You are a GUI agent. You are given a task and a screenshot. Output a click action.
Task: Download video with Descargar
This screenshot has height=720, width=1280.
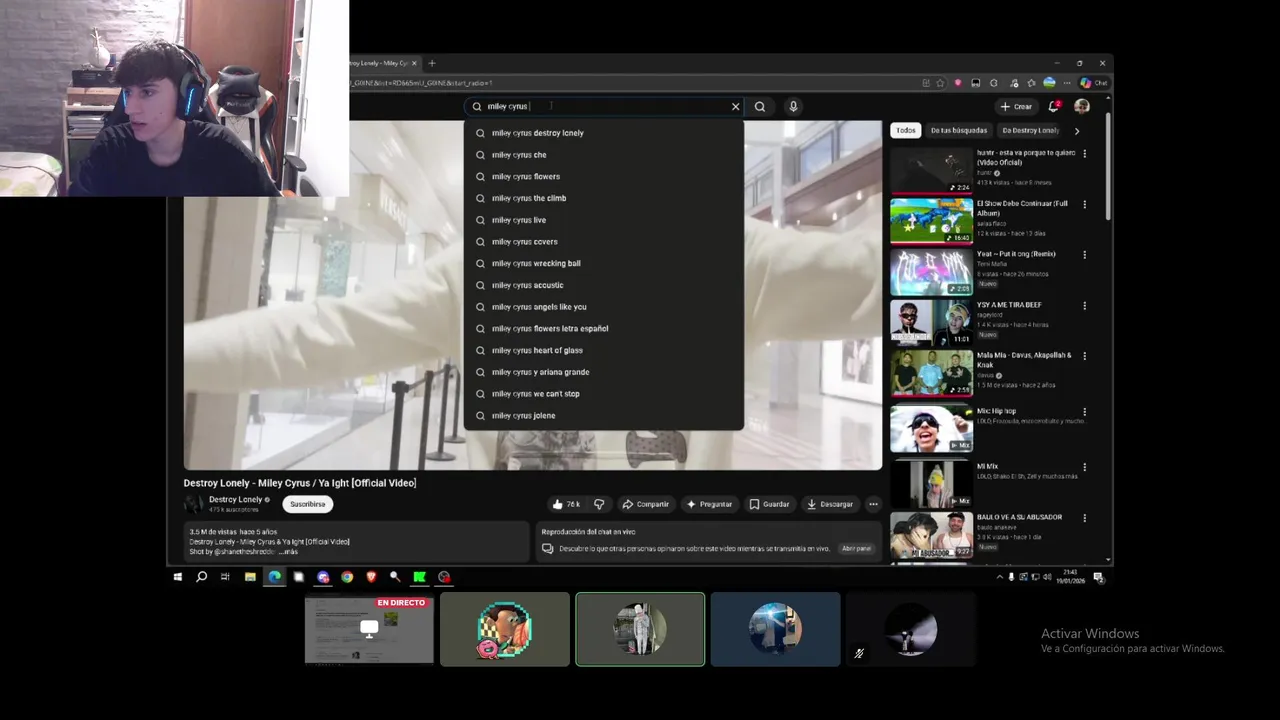tap(830, 504)
